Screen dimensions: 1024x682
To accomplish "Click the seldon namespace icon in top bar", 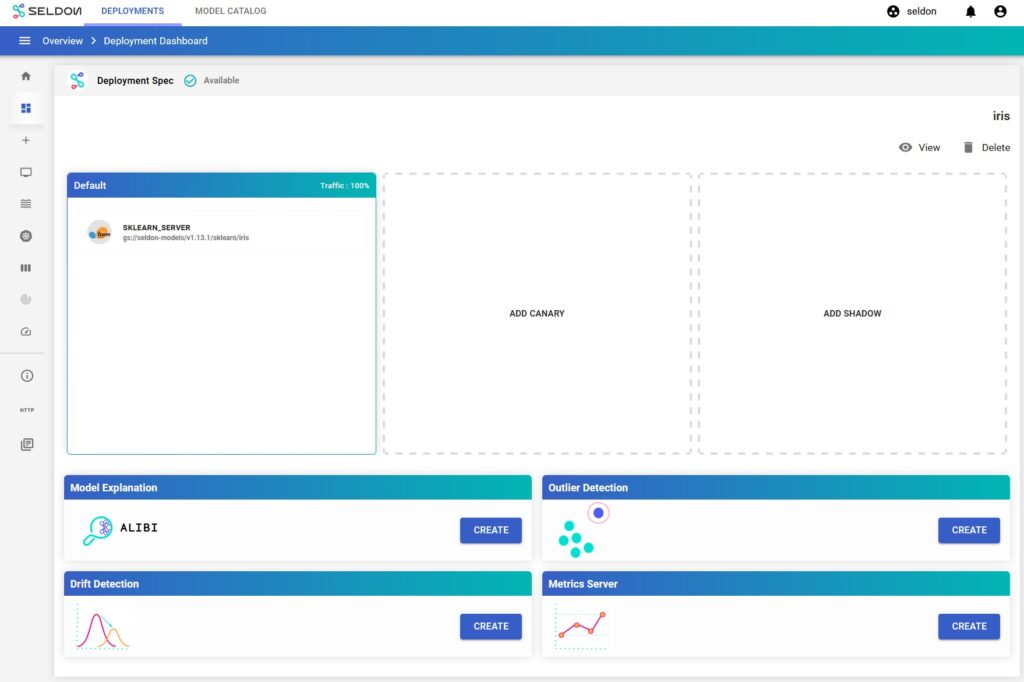I will coord(893,11).
